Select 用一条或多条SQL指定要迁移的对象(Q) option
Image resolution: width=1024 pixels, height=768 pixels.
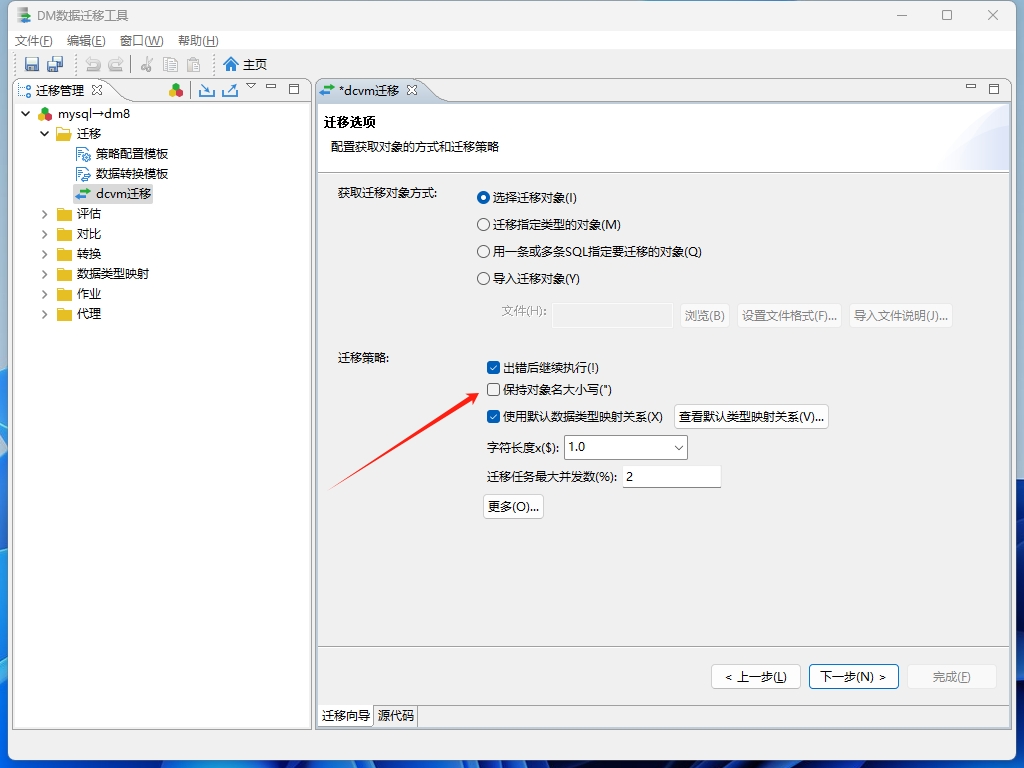coord(483,251)
